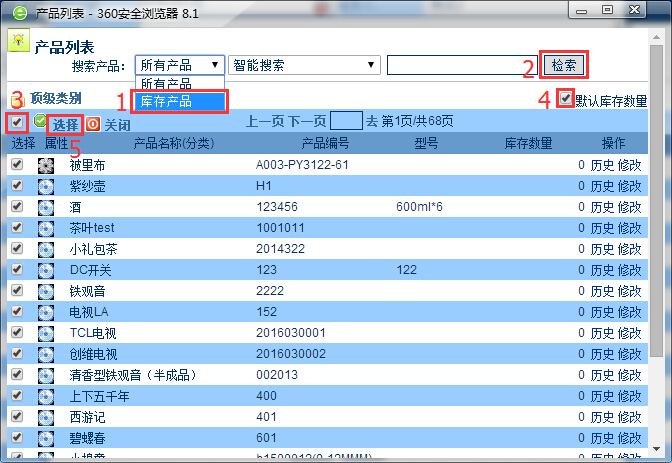Go to 下一页 next page link
The image size is (672, 463).
coord(302,122)
